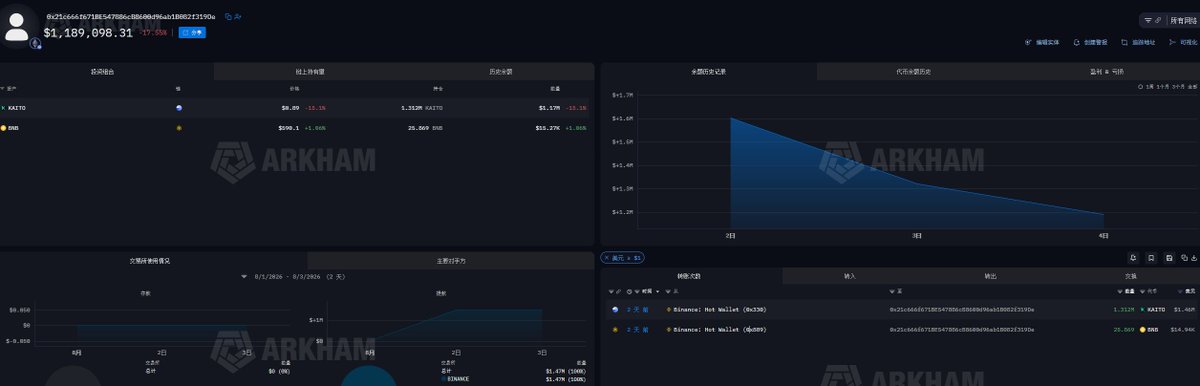The height and width of the screenshot is (386, 1200).
Task: Open the 代币余额历史 token balance history tab
Action: click(x=914, y=72)
